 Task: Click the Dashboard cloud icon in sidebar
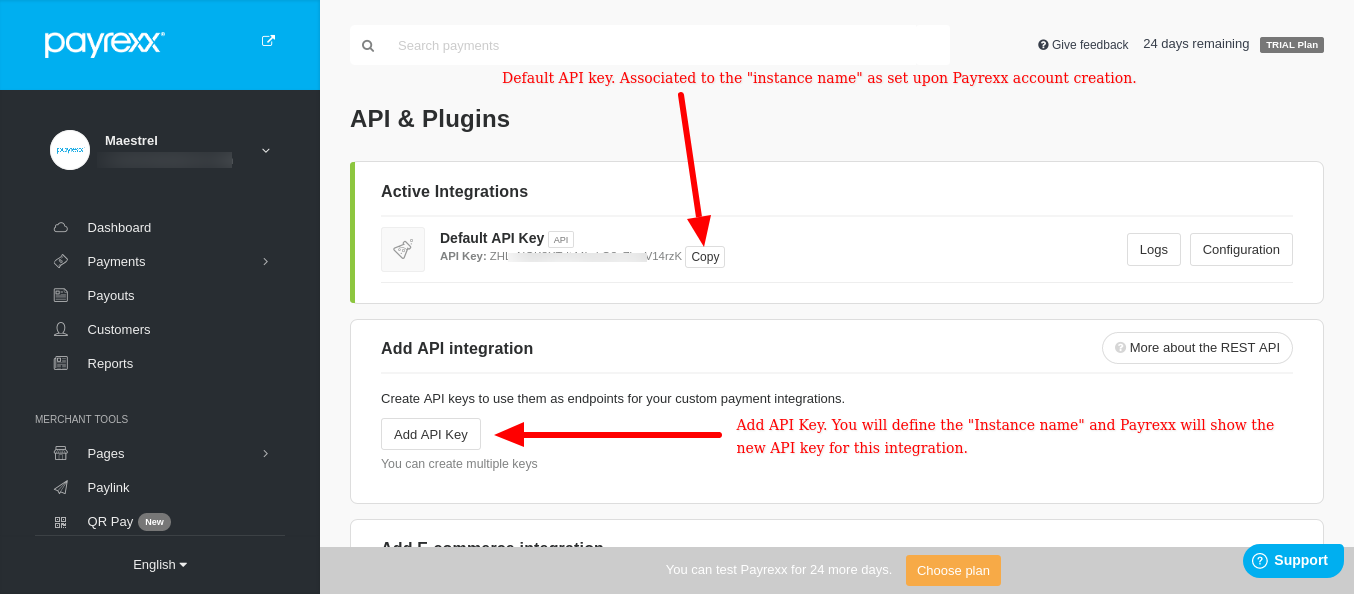point(61,227)
